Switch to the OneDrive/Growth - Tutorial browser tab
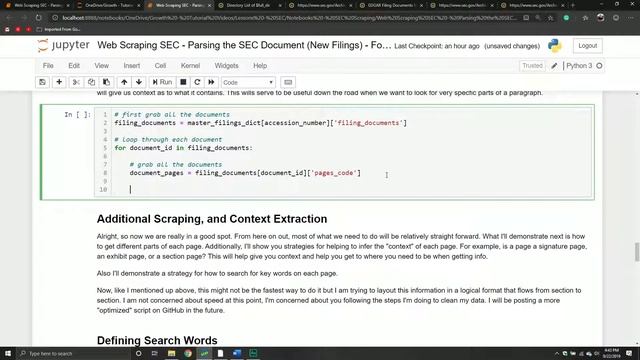 (108, 5)
